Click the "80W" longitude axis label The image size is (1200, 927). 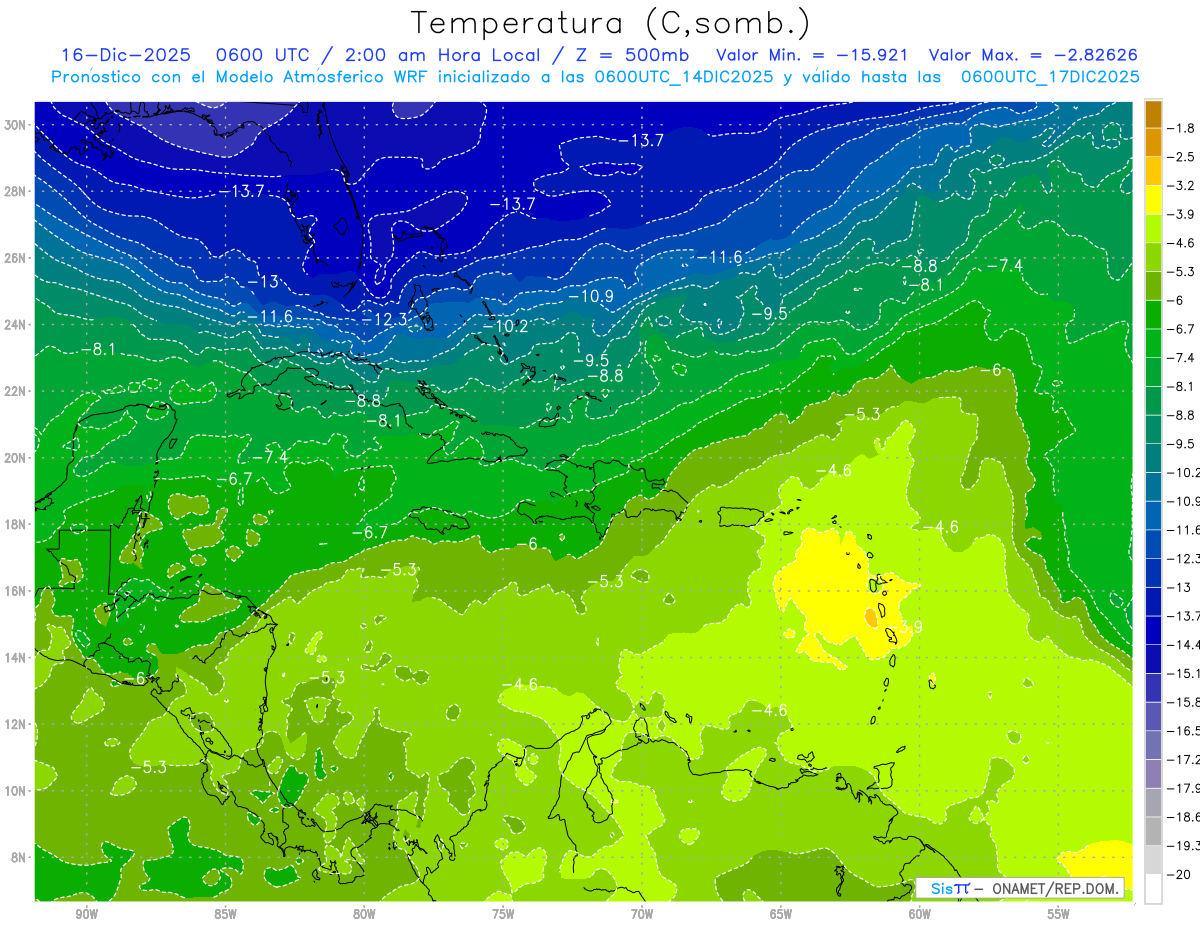pos(364,914)
